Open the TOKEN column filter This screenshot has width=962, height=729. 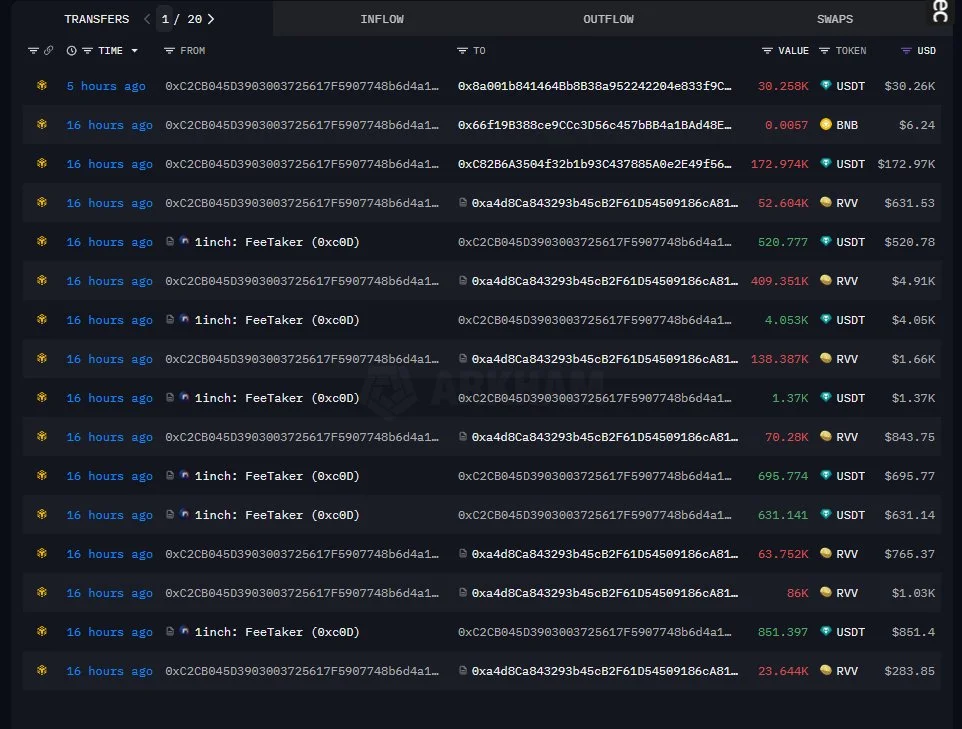coord(824,51)
